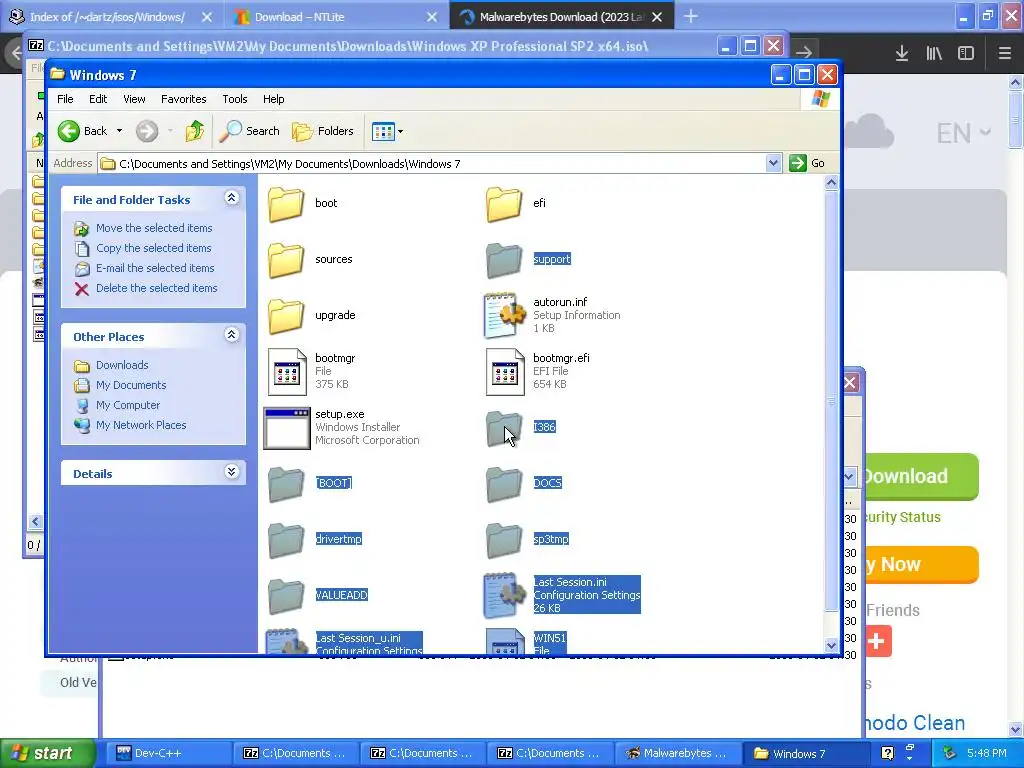The image size is (1024, 768).
Task: Select the I386 folder icon
Action: point(504,428)
